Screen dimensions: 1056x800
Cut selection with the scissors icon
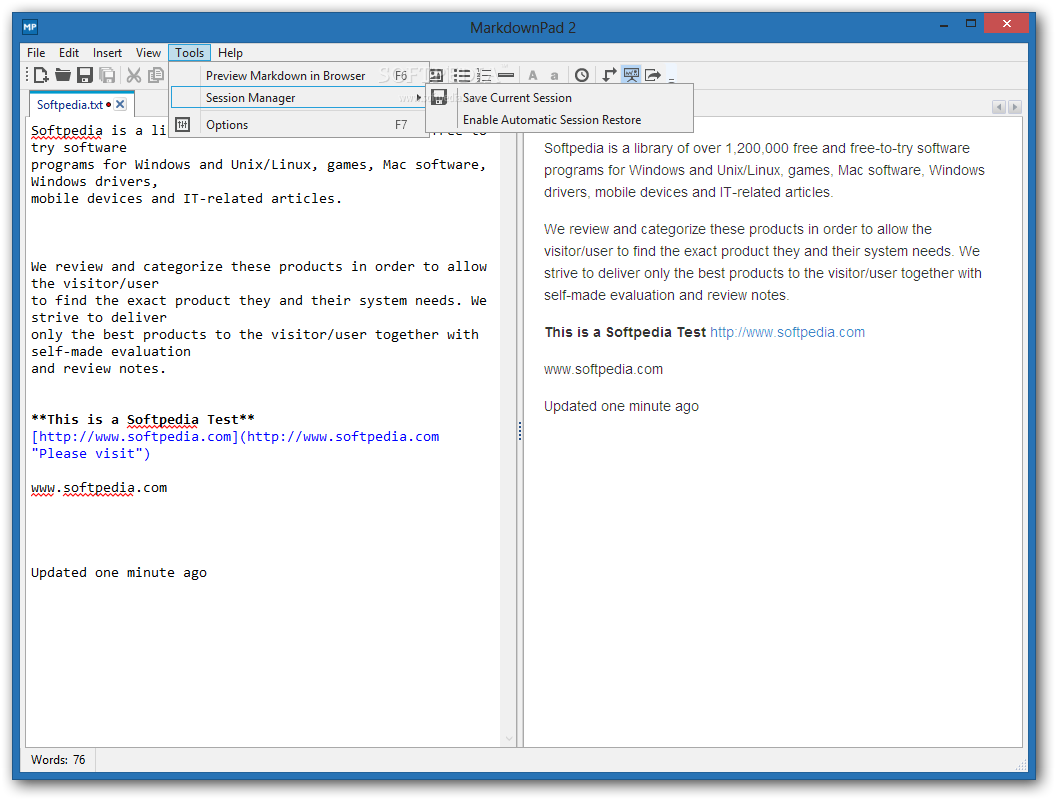(x=134, y=75)
